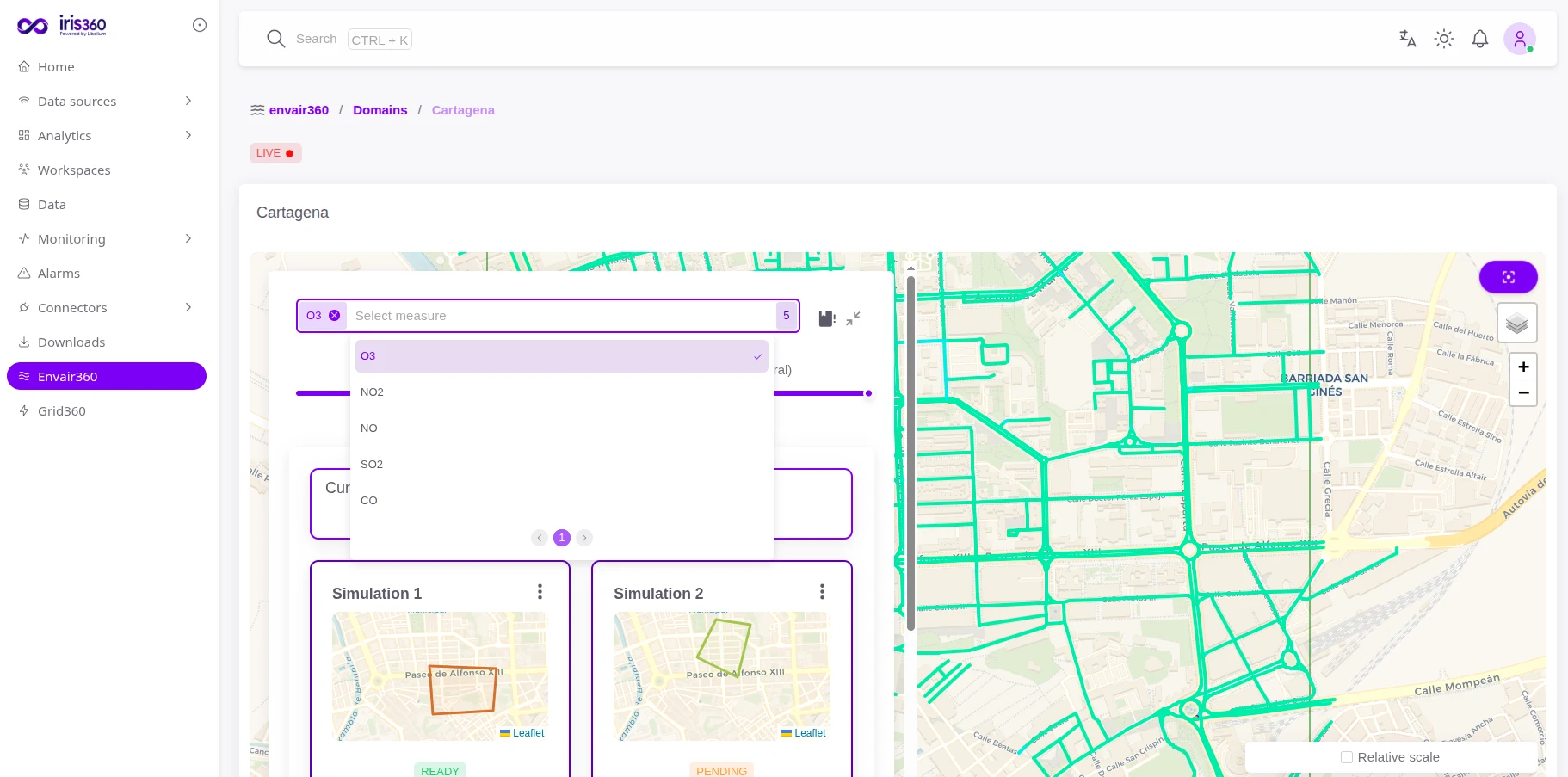Click the measure count badge 5
The width and height of the screenshot is (1568, 777).
point(787,316)
